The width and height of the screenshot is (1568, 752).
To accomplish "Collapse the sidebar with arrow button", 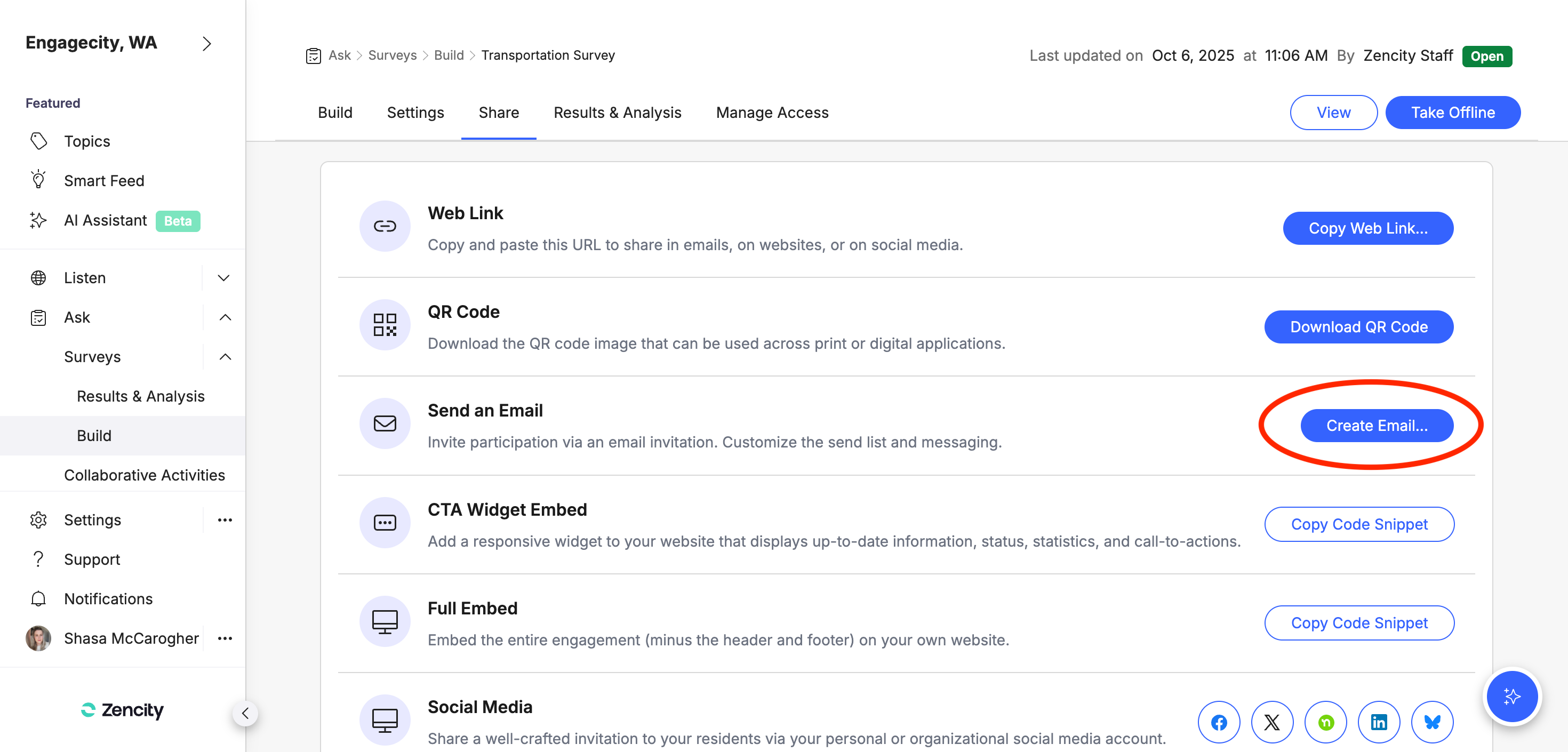I will 245,713.
